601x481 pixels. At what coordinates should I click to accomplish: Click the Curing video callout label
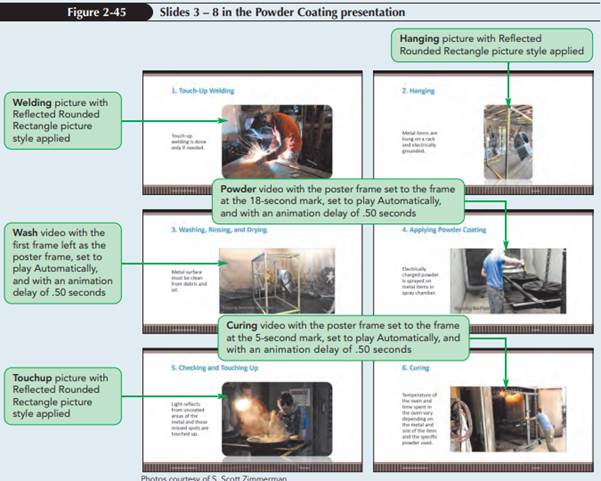pos(343,338)
